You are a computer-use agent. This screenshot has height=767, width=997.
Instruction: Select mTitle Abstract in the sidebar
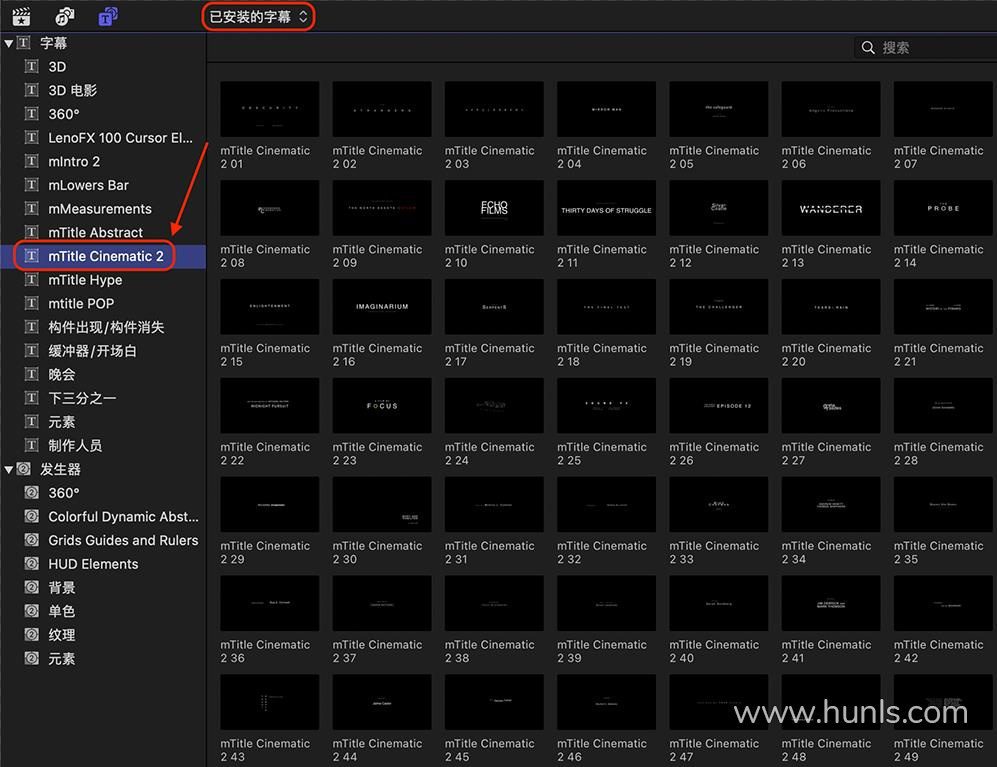(95, 233)
